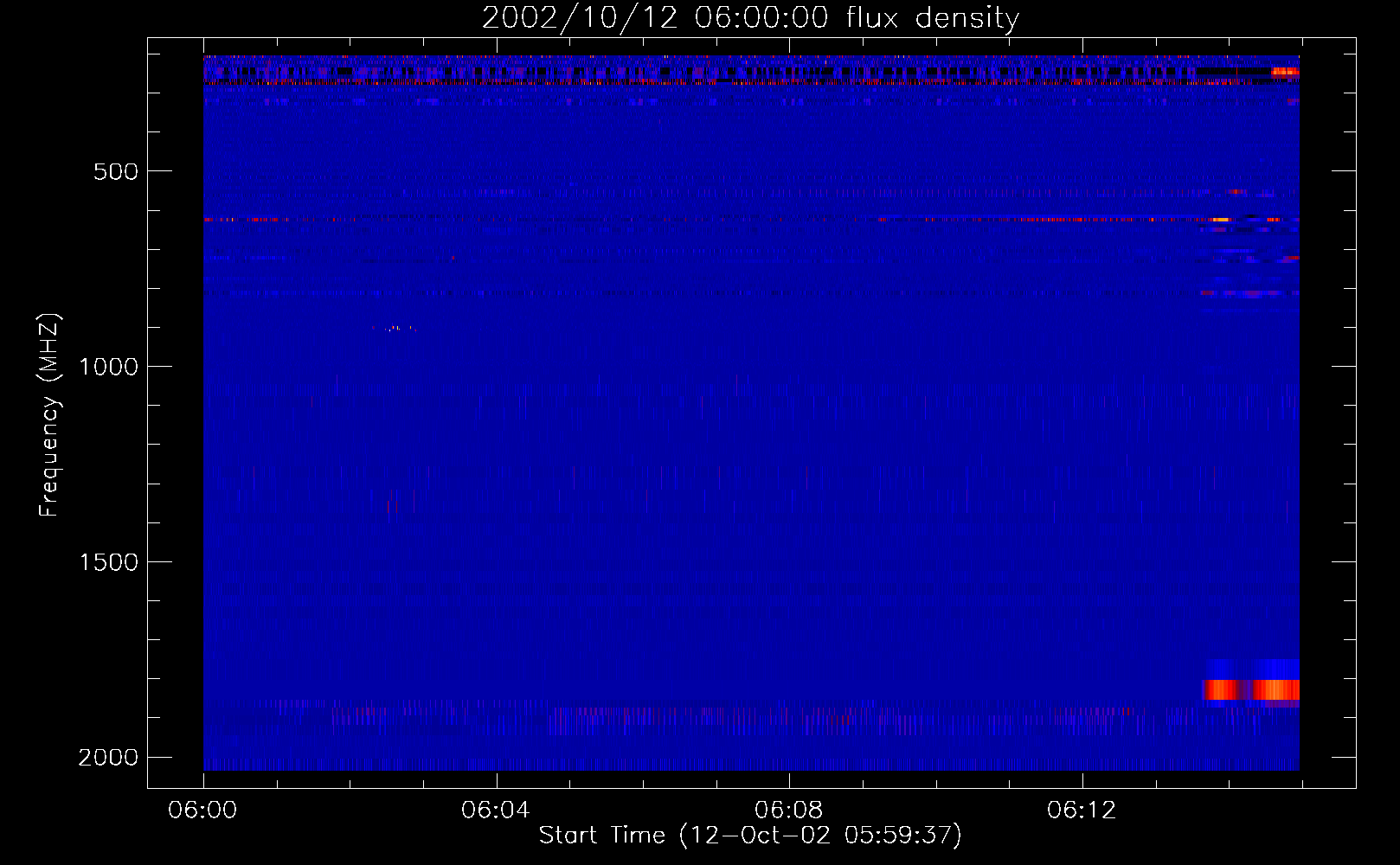Click the 2000 frequency tick label
The image size is (1400, 865).
pyautogui.click(x=108, y=758)
